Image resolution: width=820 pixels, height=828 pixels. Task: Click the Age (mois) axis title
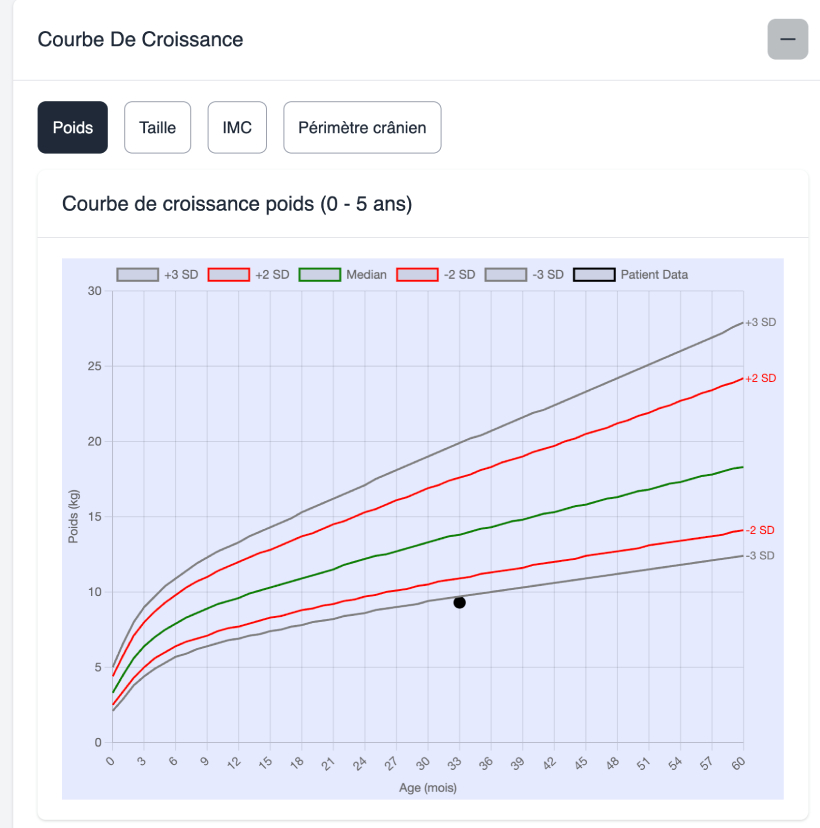pos(427,788)
